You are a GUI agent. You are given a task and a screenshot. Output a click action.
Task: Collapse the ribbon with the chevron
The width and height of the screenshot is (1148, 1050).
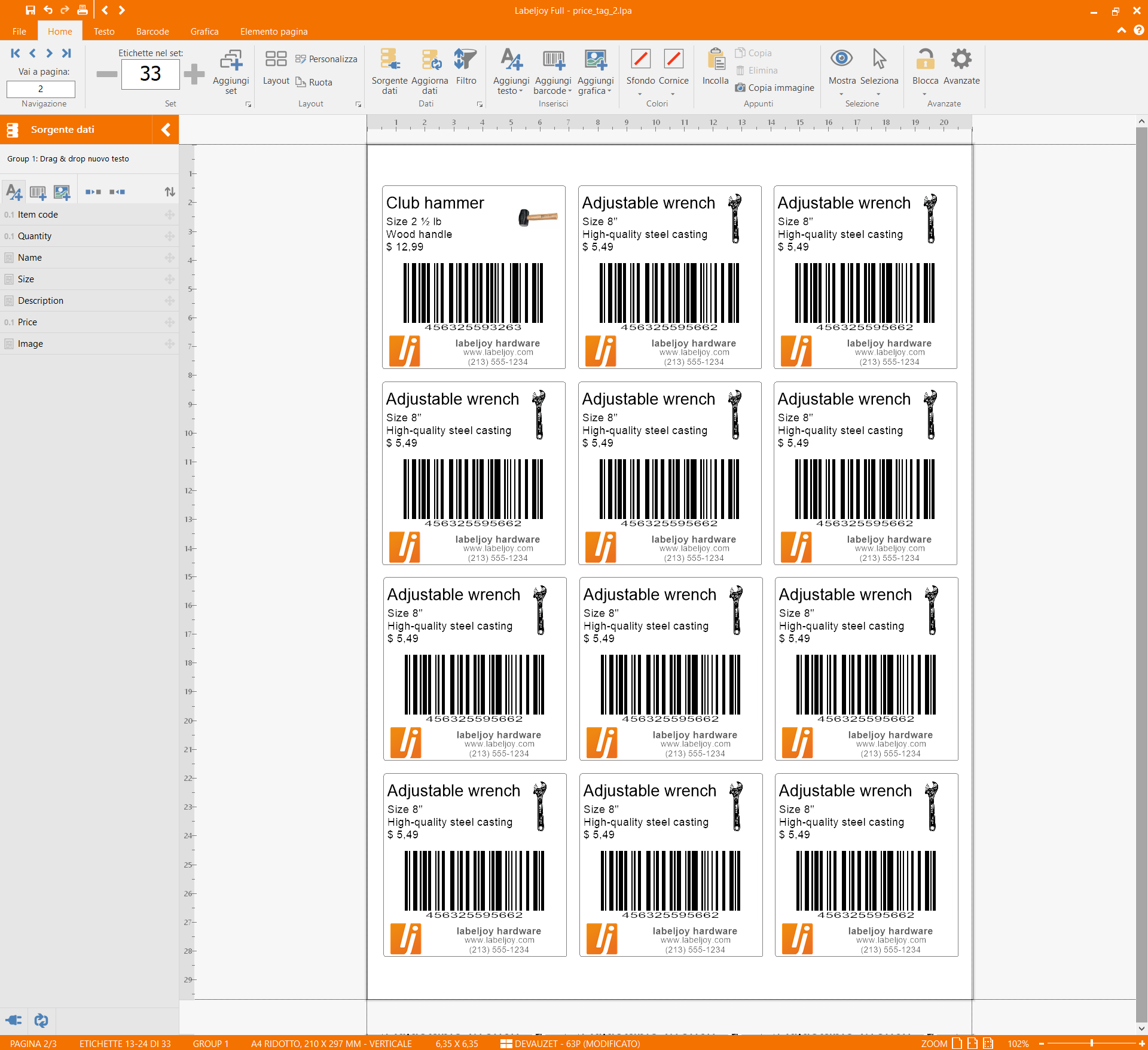pos(1122,30)
